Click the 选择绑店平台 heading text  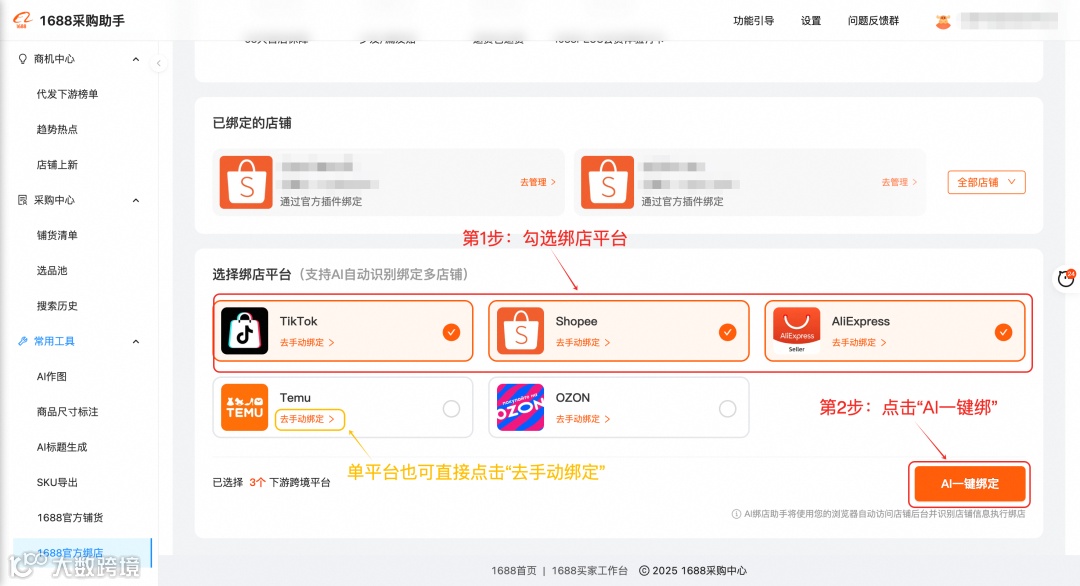point(252,275)
